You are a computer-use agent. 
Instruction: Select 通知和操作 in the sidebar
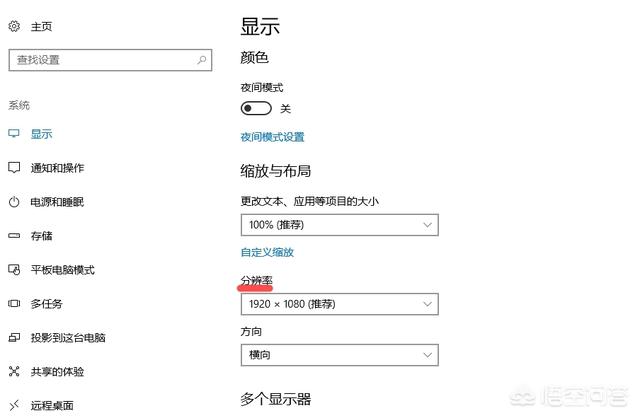(x=57, y=168)
